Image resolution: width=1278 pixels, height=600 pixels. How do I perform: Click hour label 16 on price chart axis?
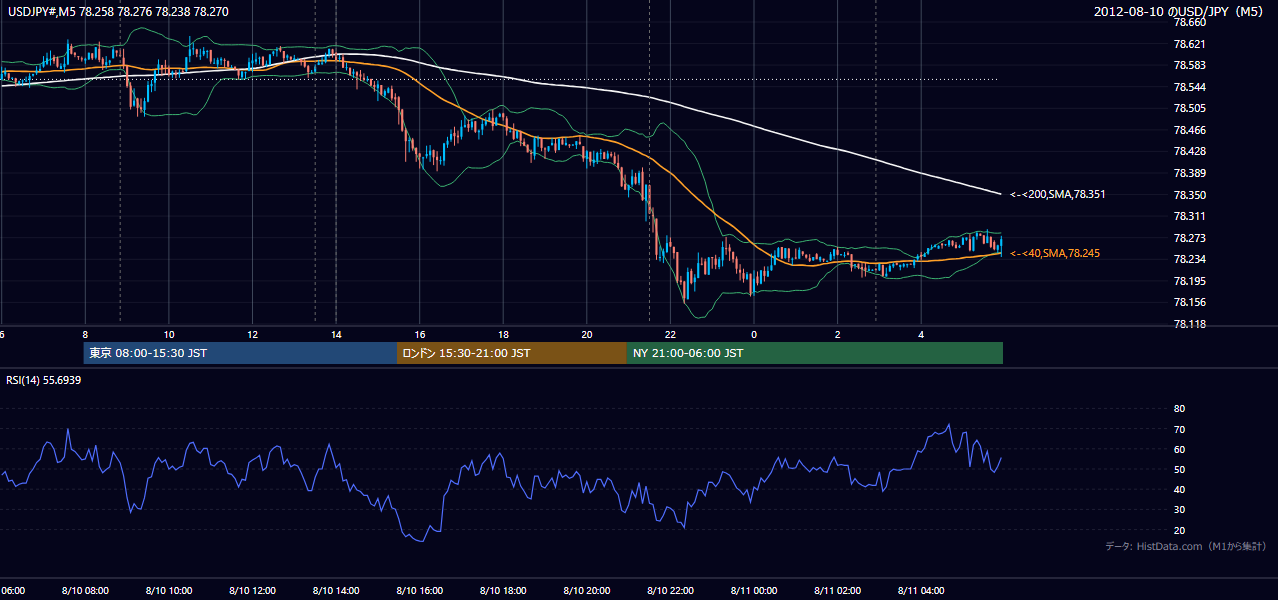coord(420,334)
